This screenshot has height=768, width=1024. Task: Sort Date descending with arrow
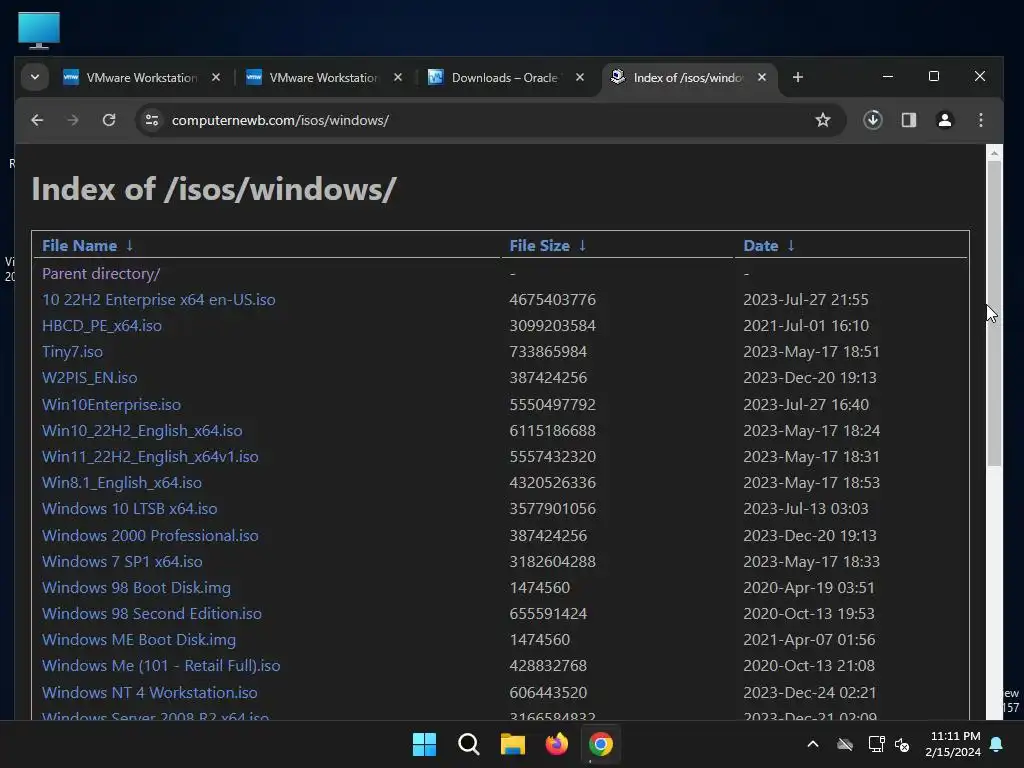pos(790,246)
